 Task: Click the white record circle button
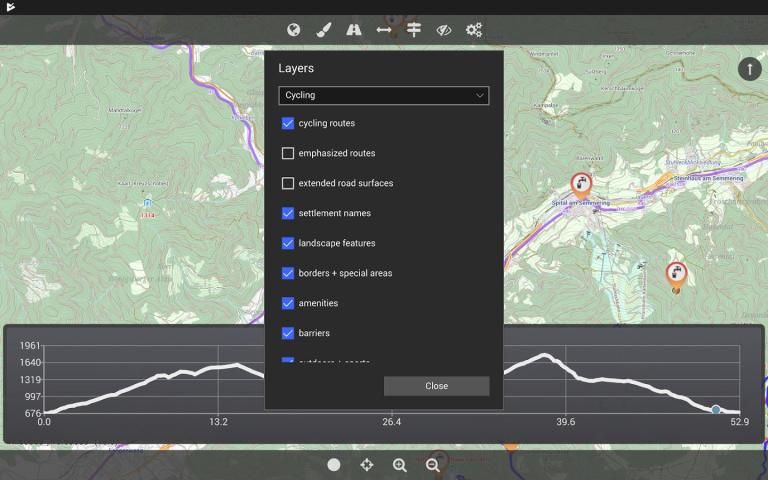pyautogui.click(x=334, y=465)
